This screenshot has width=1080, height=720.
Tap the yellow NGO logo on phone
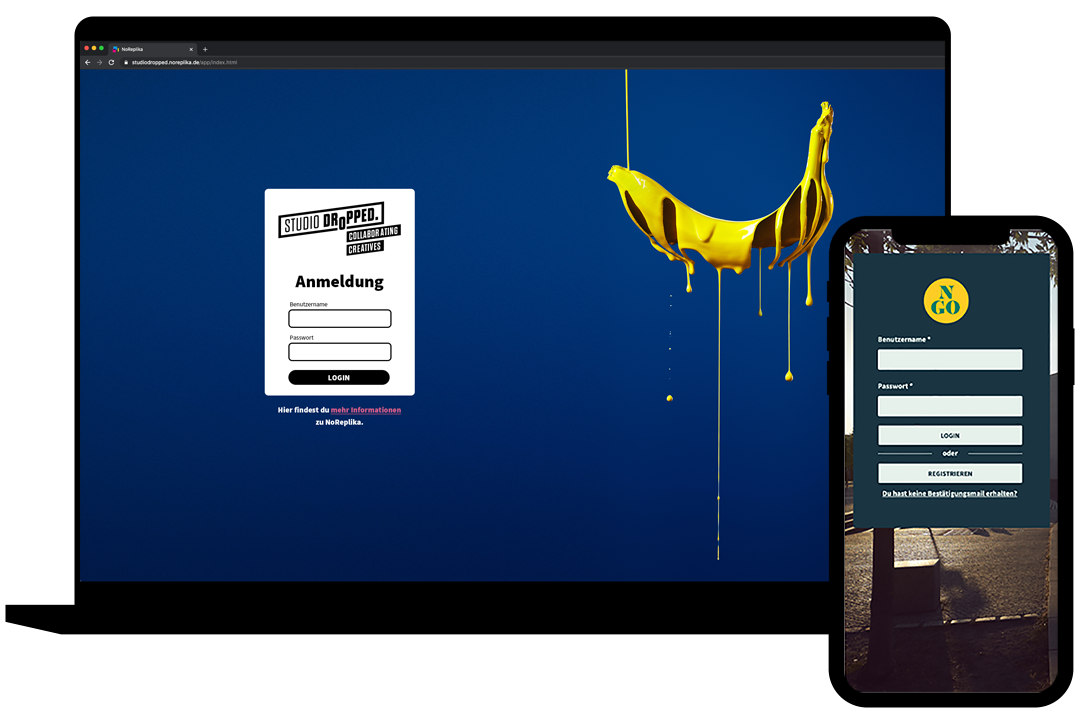(945, 301)
